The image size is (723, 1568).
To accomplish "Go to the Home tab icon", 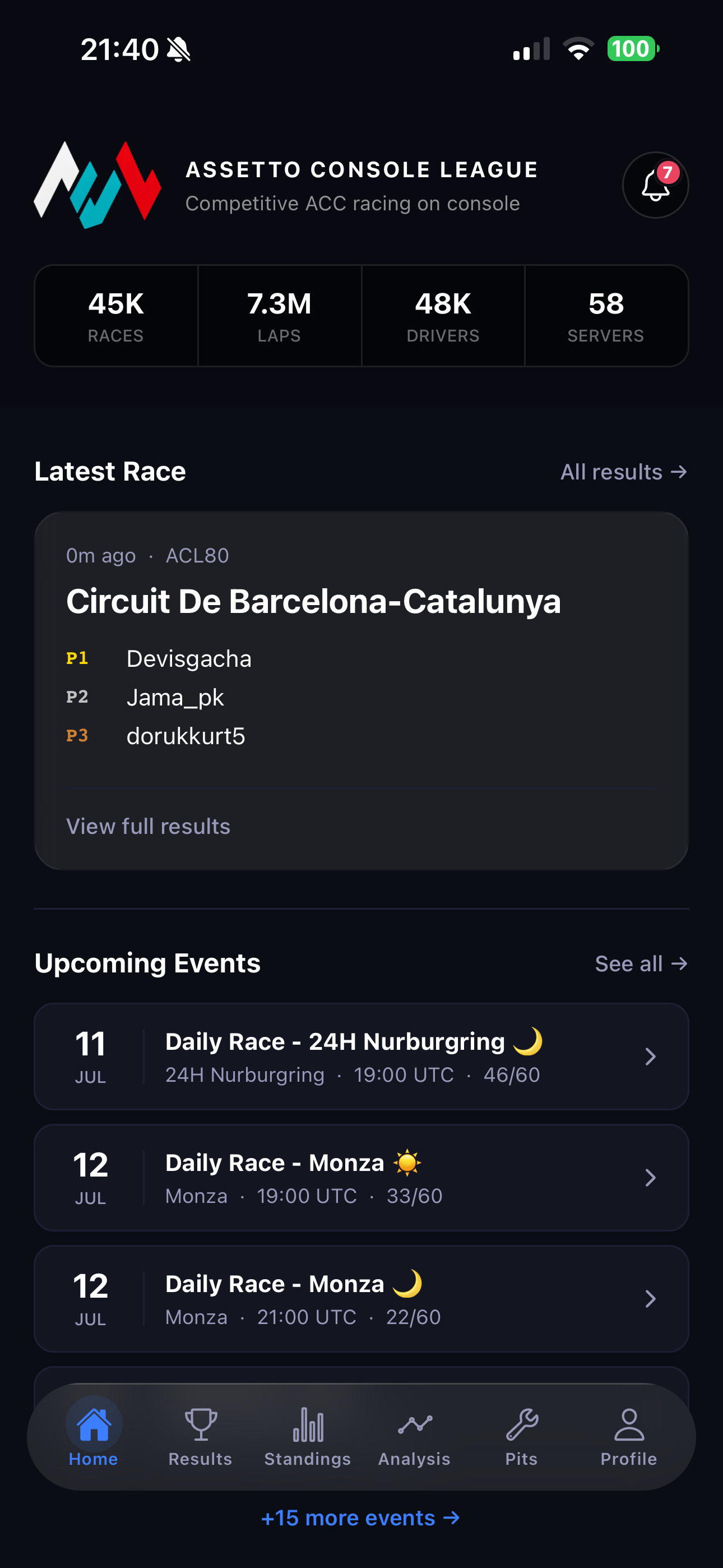I will (x=94, y=1425).
